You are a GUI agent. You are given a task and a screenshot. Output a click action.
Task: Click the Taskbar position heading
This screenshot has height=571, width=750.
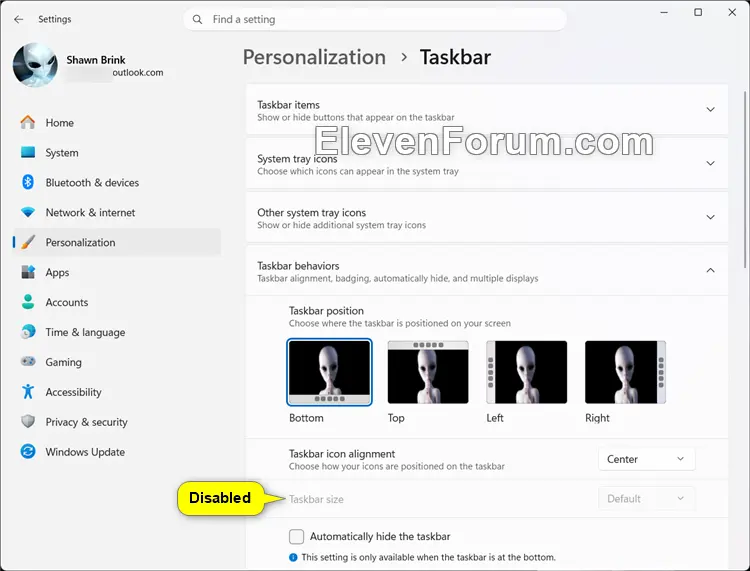click(326, 311)
